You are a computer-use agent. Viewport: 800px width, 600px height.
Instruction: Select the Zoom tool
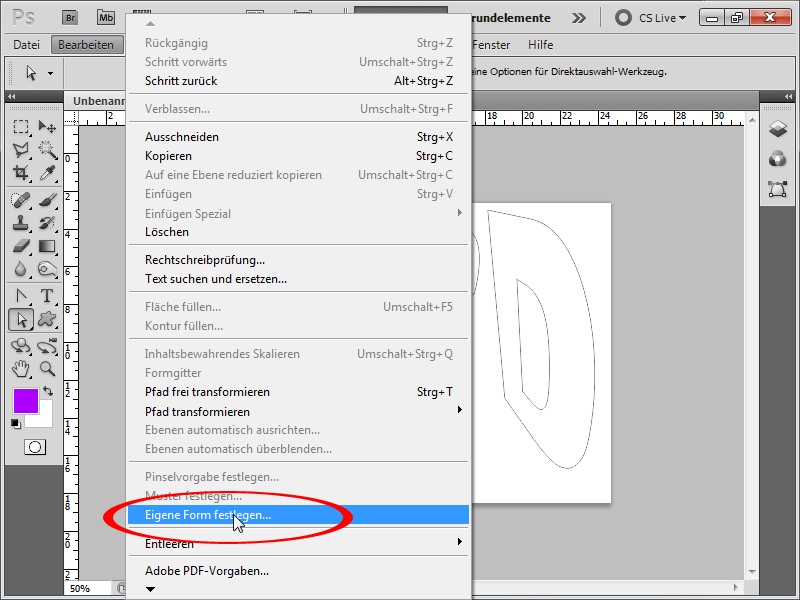(47, 369)
